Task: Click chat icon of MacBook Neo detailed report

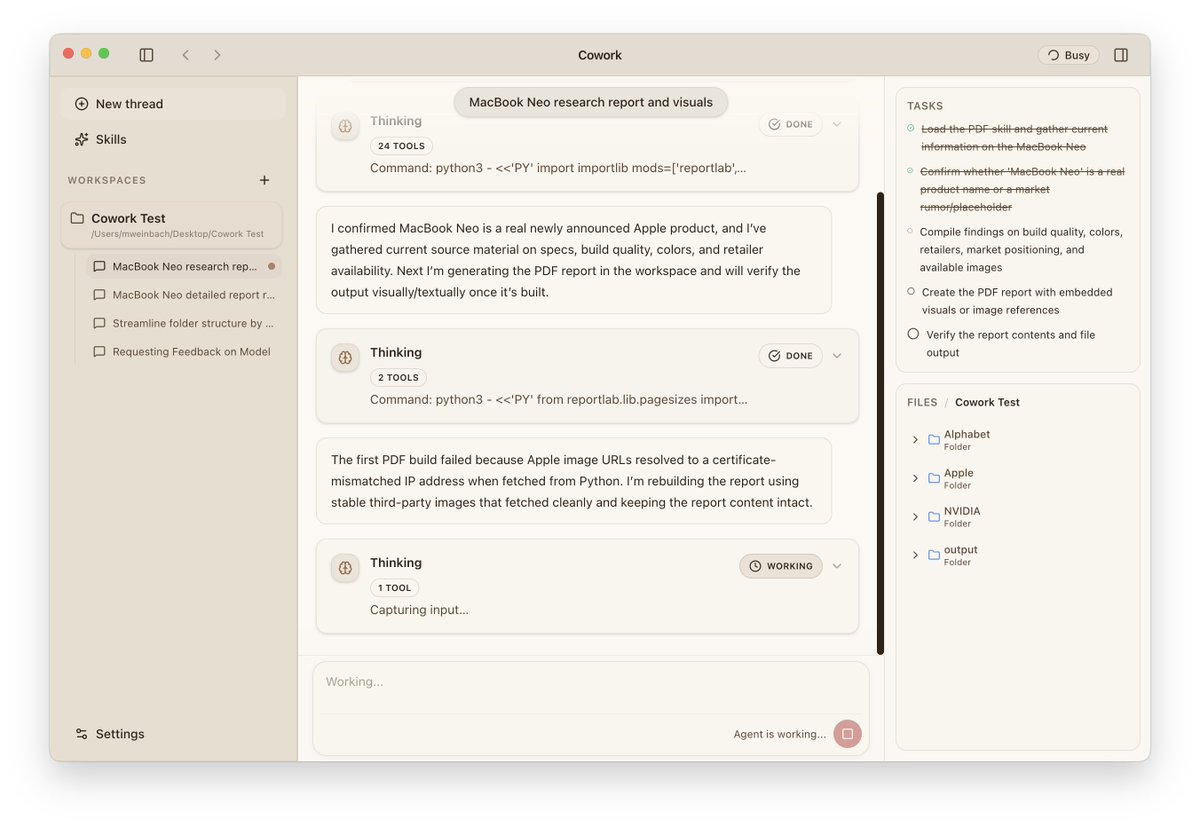Action: 99,295
